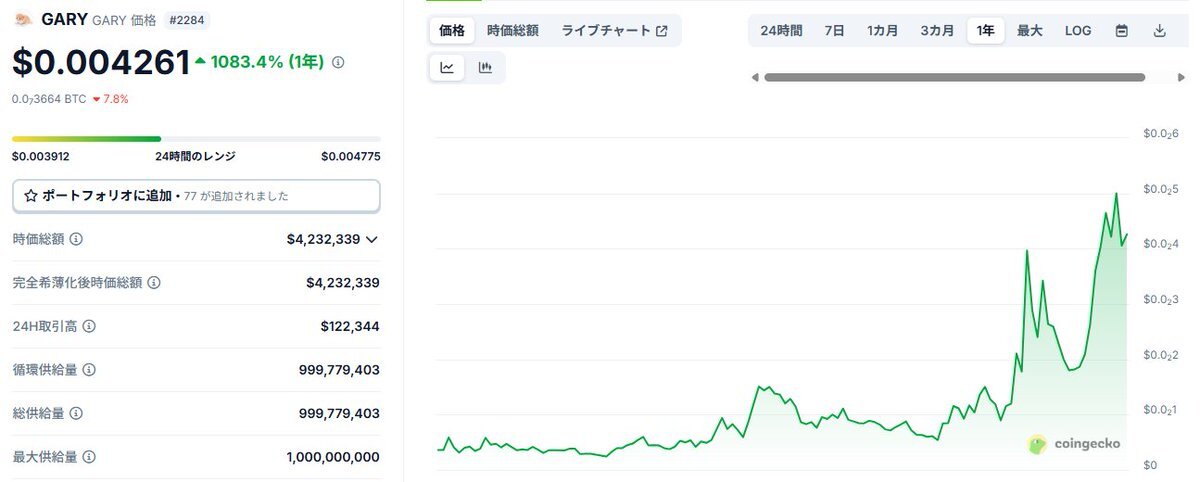Expand the 時価総額 value chevron
Viewport: 1200px width, 482px height.
[372, 239]
